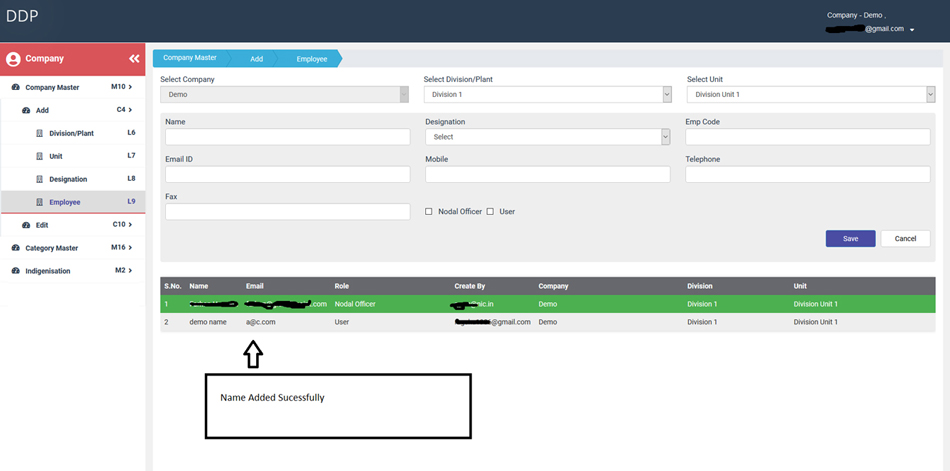The width and height of the screenshot is (950, 471).
Task: Click the Company Master dashboard icon
Action: (15, 87)
